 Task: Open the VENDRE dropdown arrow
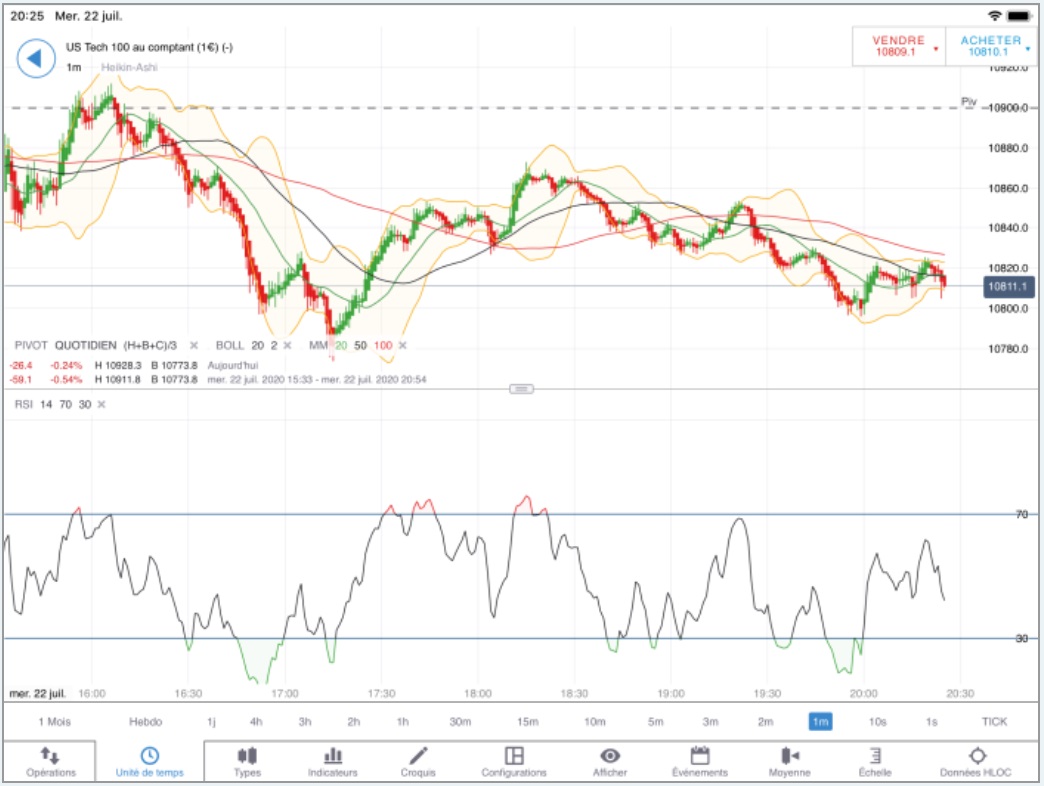[936, 49]
